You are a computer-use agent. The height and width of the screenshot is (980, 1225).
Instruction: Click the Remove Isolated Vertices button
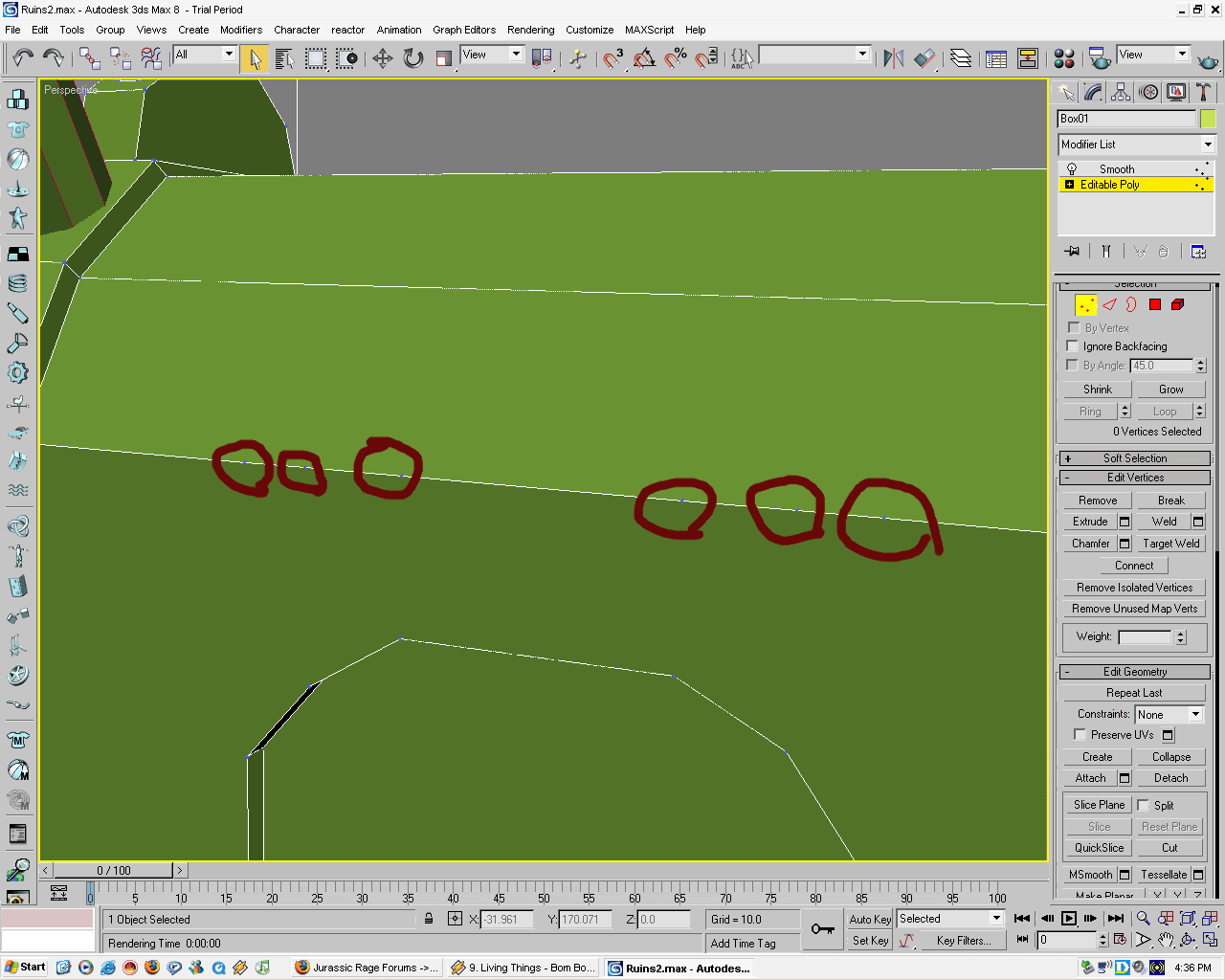pos(1135,588)
